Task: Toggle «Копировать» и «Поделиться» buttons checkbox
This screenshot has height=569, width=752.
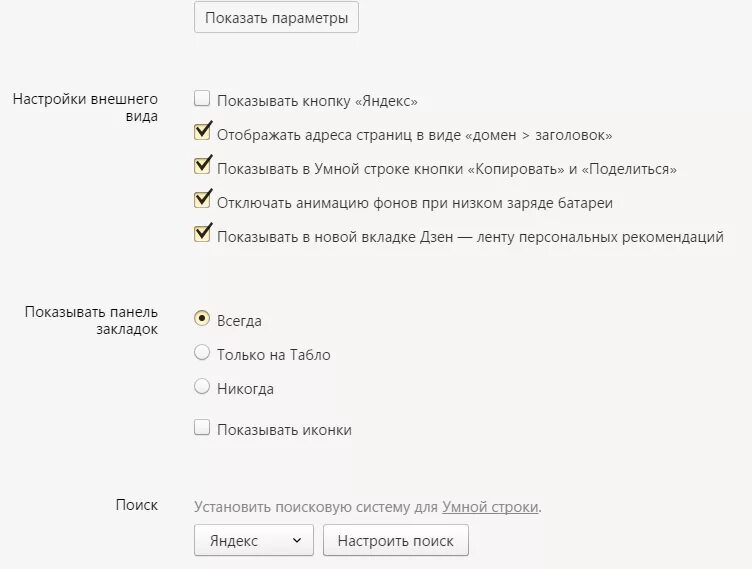Action: pyautogui.click(x=202, y=166)
